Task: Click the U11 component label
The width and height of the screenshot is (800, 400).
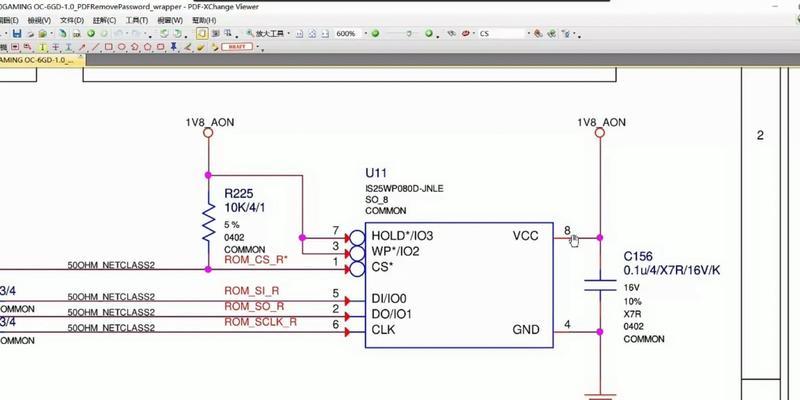Action: point(376,173)
